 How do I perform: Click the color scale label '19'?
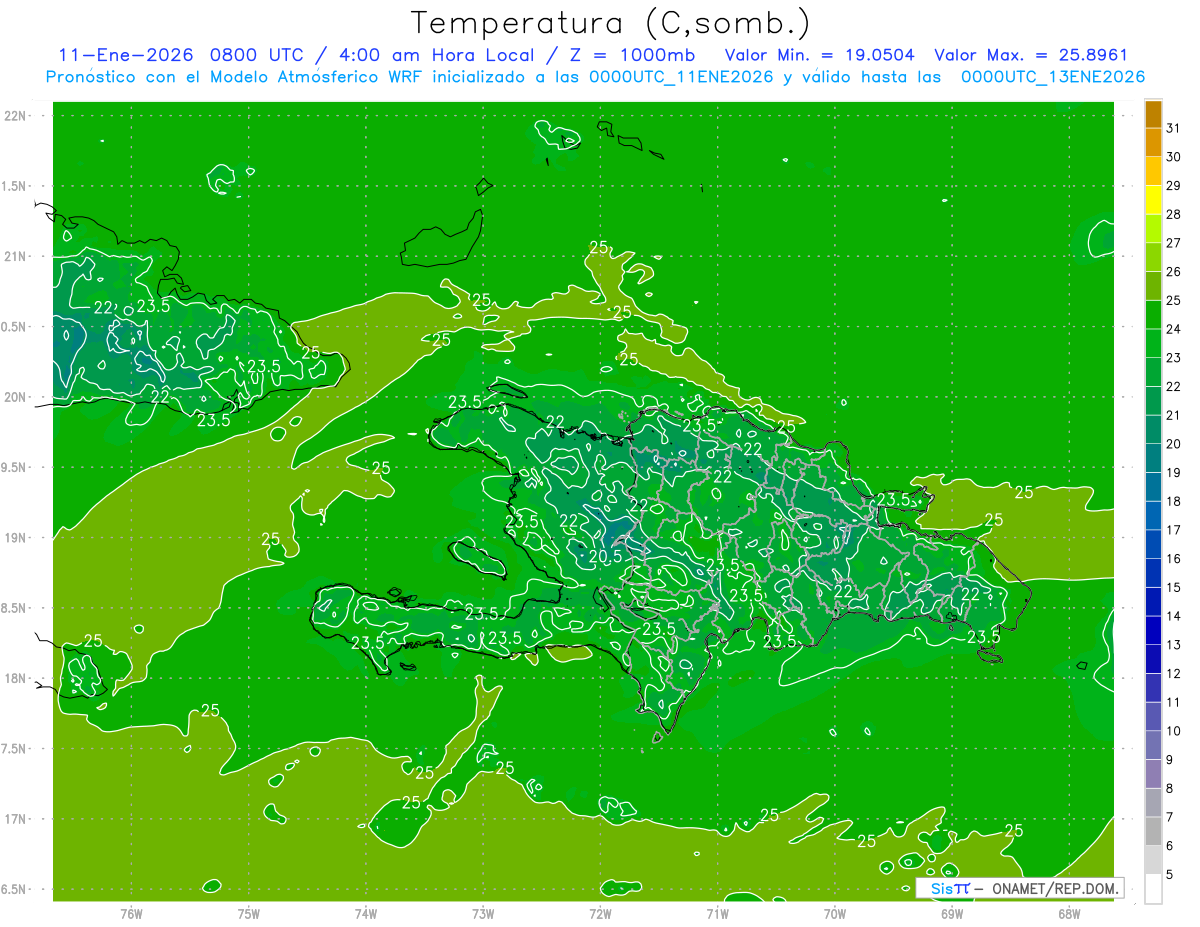1174,473
